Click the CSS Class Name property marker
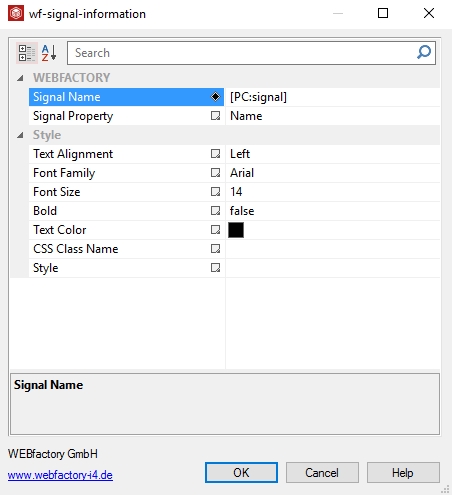The image size is (452, 495). pyautogui.click(x=215, y=249)
